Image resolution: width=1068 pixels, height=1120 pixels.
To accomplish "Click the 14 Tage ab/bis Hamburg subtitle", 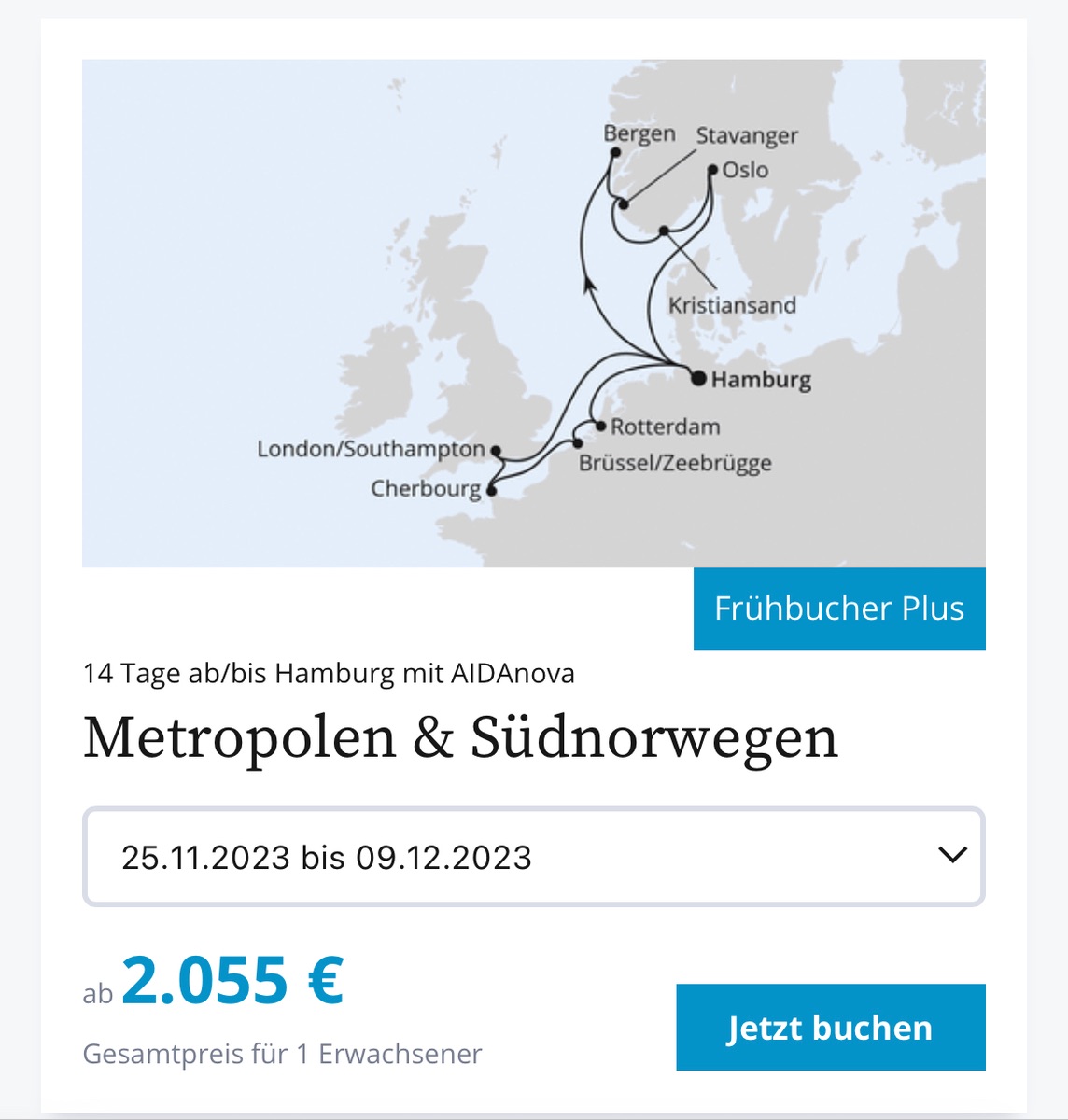I will click(329, 673).
